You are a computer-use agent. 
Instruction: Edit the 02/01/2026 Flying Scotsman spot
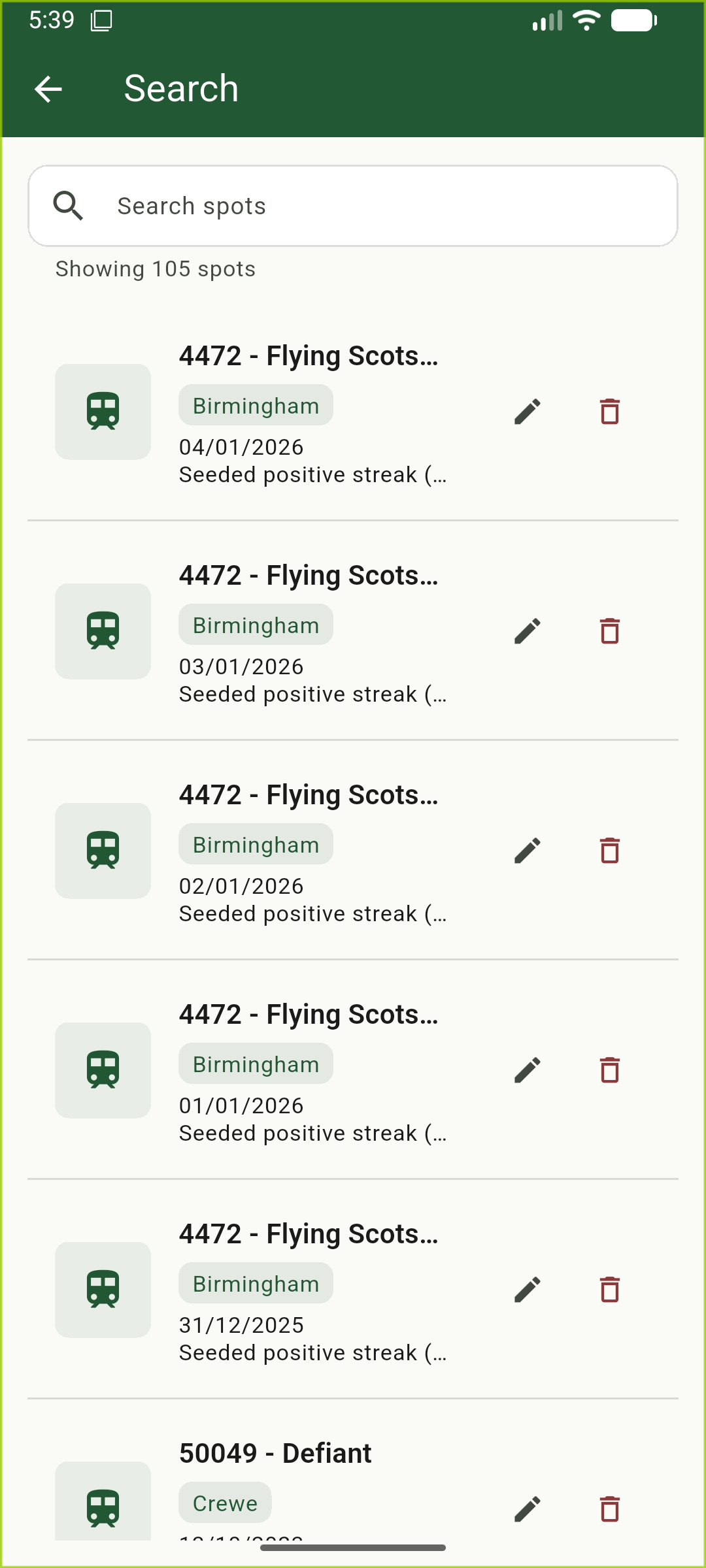pos(528,851)
